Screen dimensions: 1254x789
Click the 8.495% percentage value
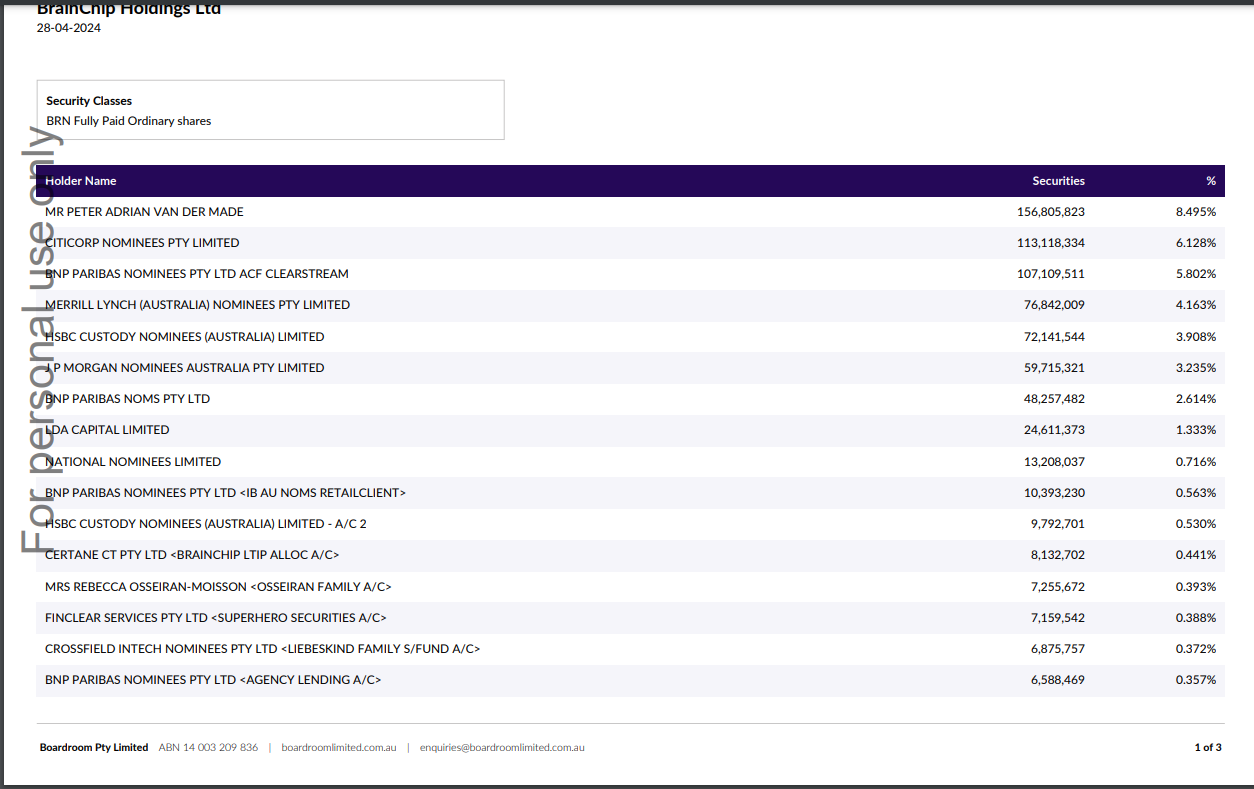(1195, 212)
